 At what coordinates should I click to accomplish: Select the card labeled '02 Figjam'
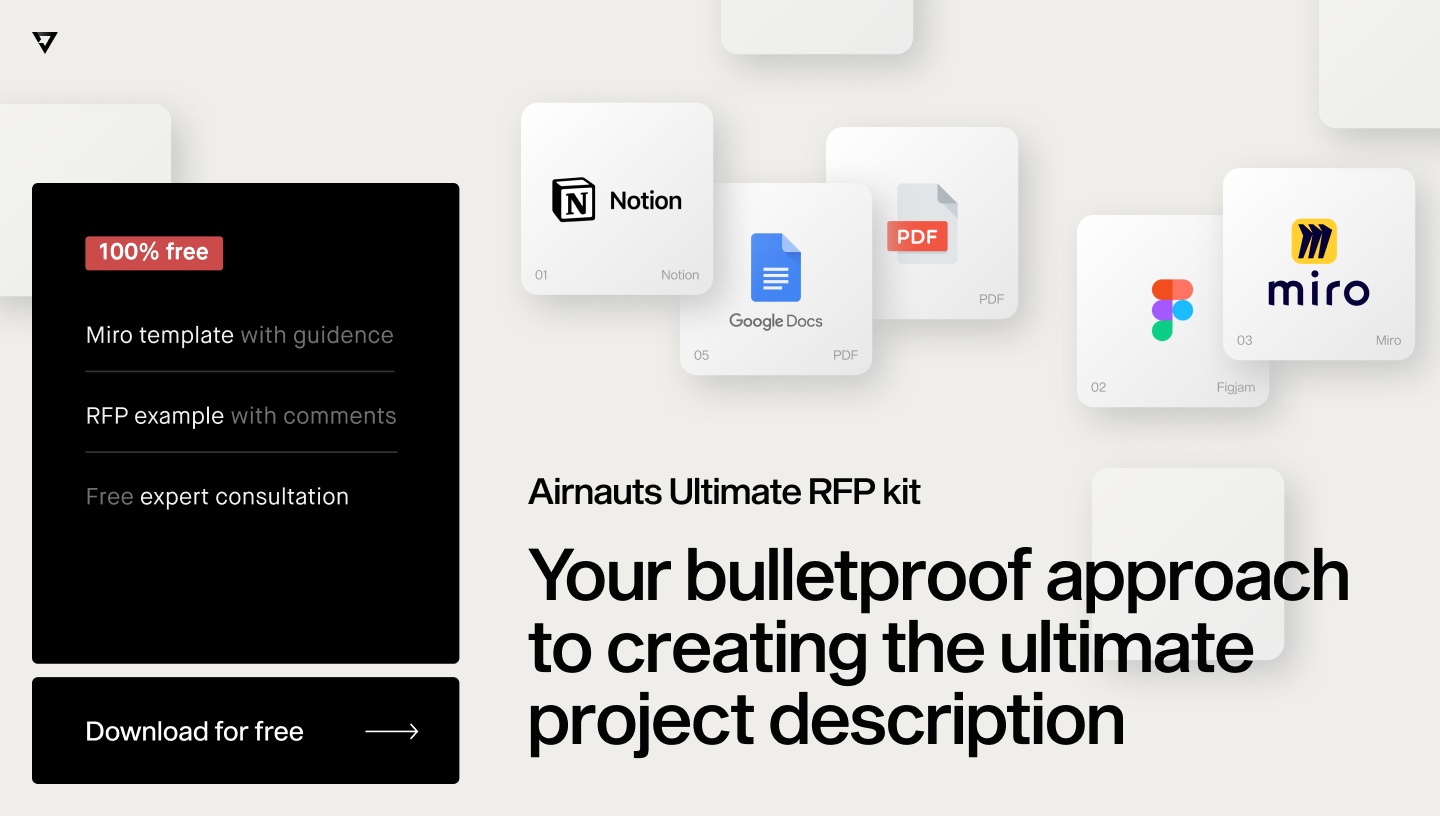coord(1172,310)
